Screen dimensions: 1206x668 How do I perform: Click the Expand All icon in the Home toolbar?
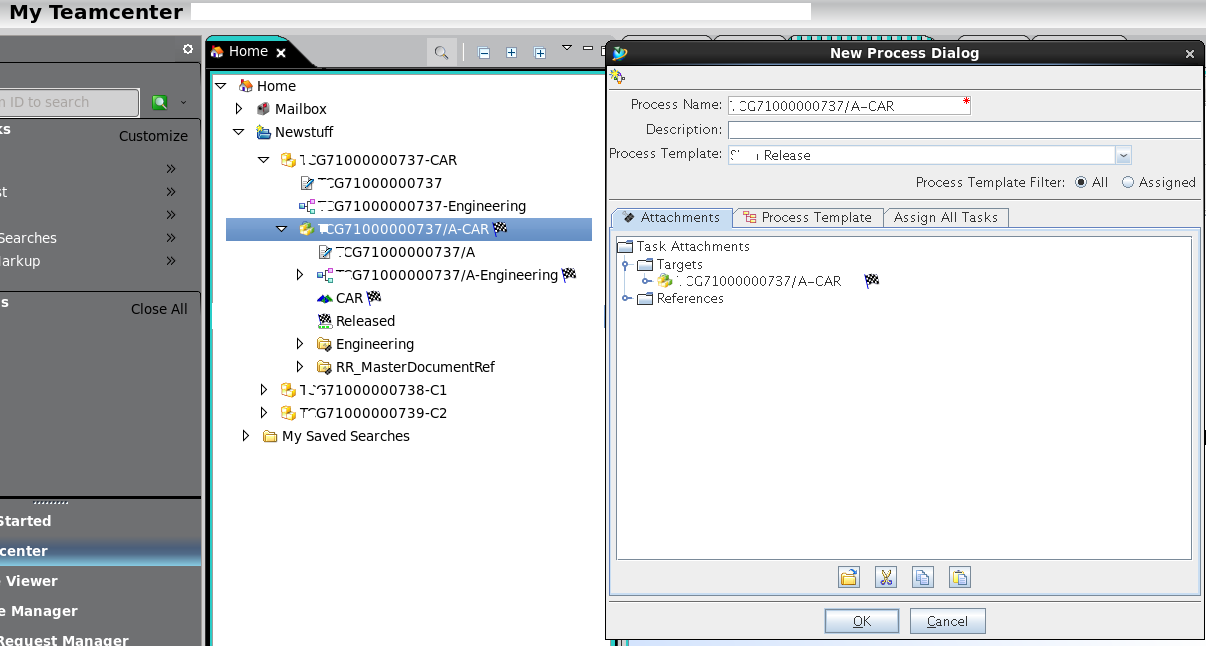(x=538, y=51)
